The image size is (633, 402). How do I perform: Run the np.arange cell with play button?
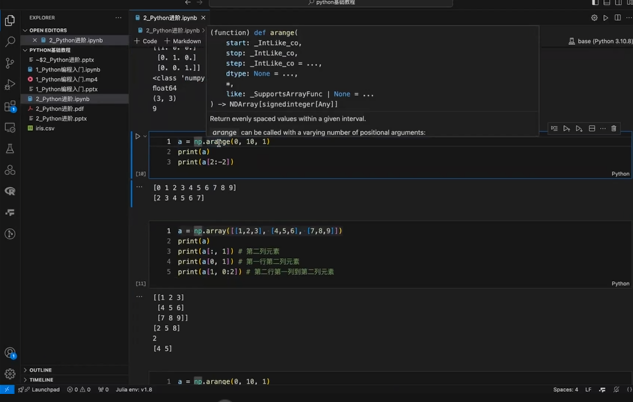point(138,136)
